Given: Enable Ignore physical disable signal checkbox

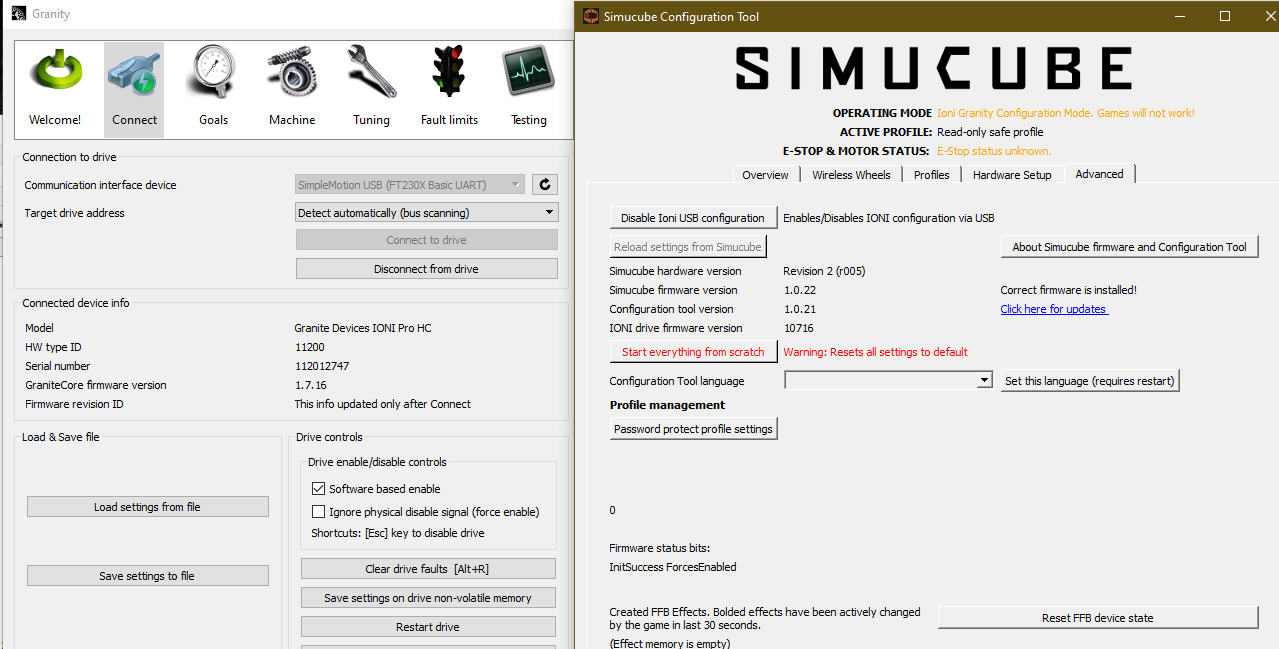Looking at the screenshot, I should [x=319, y=512].
